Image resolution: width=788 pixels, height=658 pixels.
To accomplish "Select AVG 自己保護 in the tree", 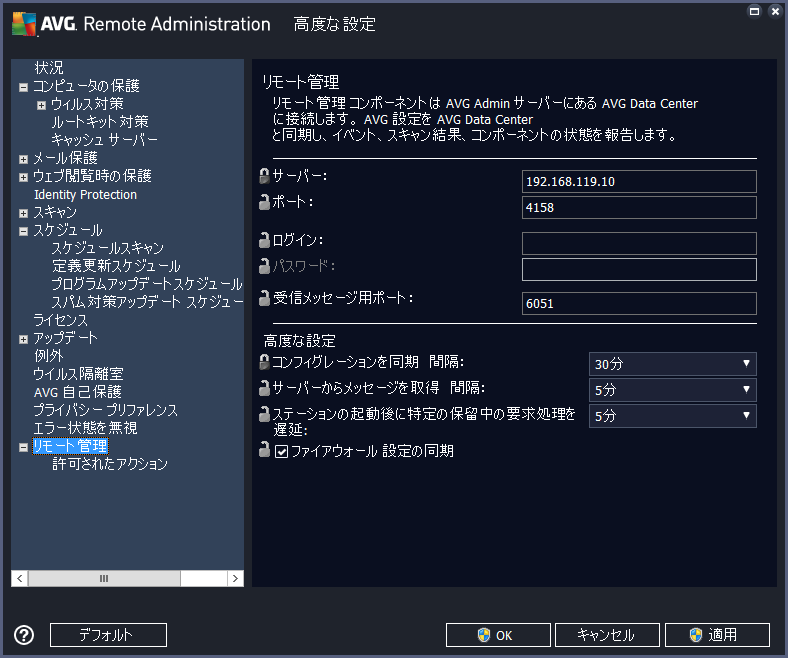I will (x=77, y=392).
